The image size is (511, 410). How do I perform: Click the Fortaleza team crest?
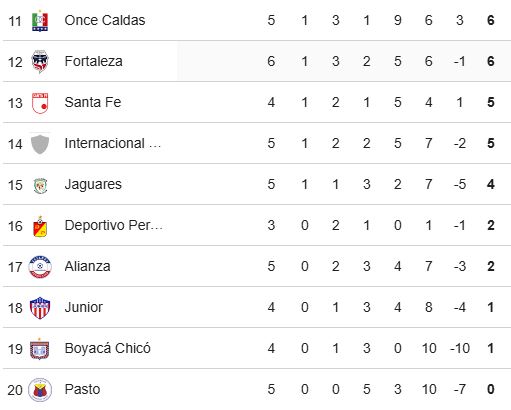click(x=40, y=62)
